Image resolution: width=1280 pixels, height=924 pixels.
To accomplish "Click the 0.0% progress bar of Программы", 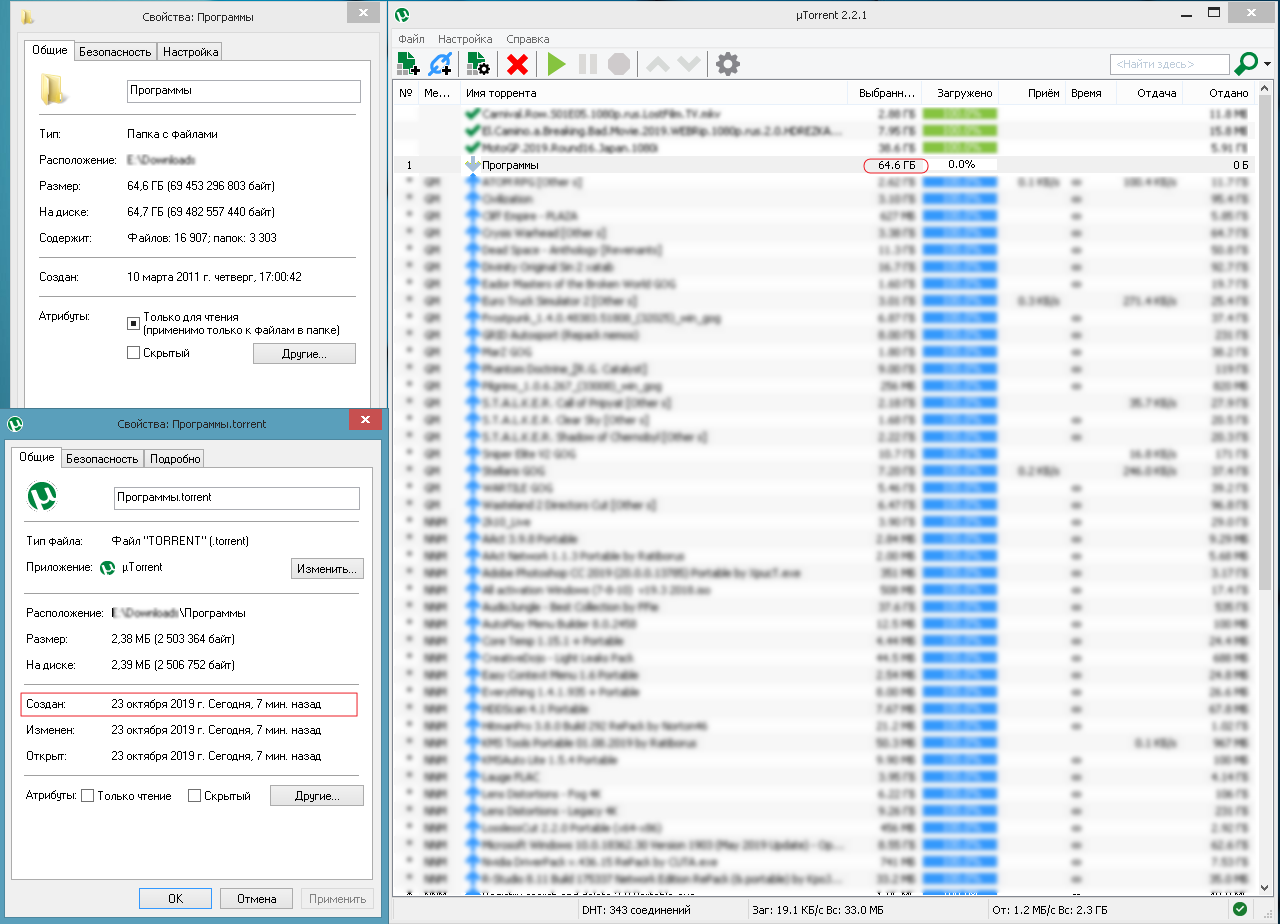I will (x=960, y=165).
